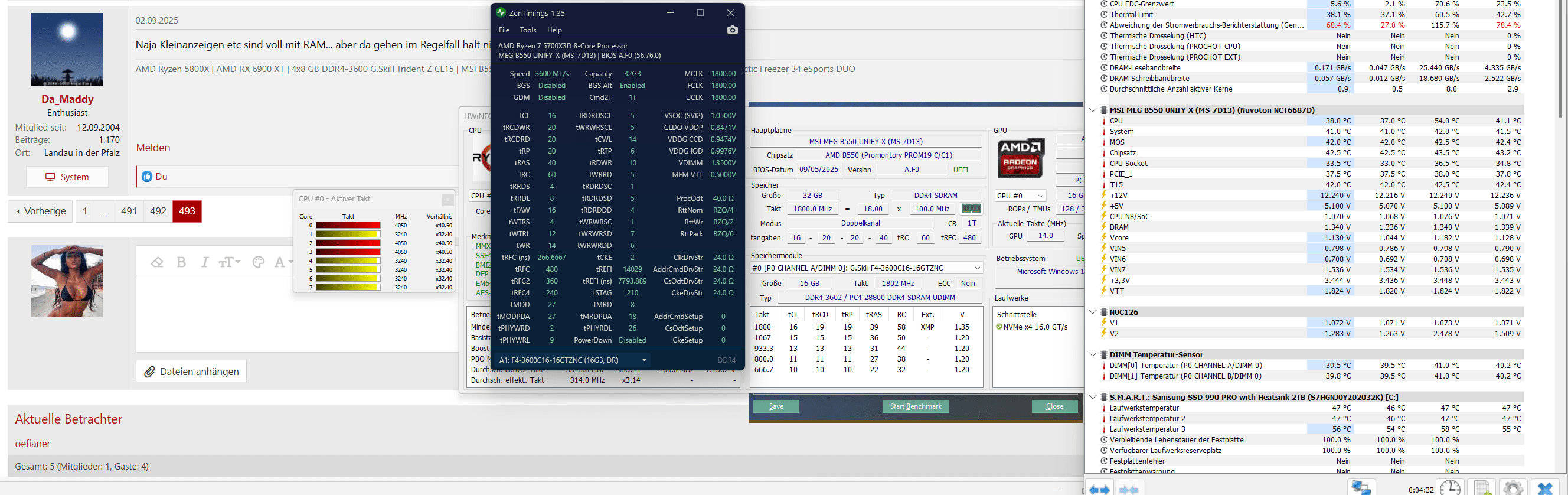Click the Core 1 clock bar
1568x495 pixels.
pyautogui.click(x=348, y=234)
